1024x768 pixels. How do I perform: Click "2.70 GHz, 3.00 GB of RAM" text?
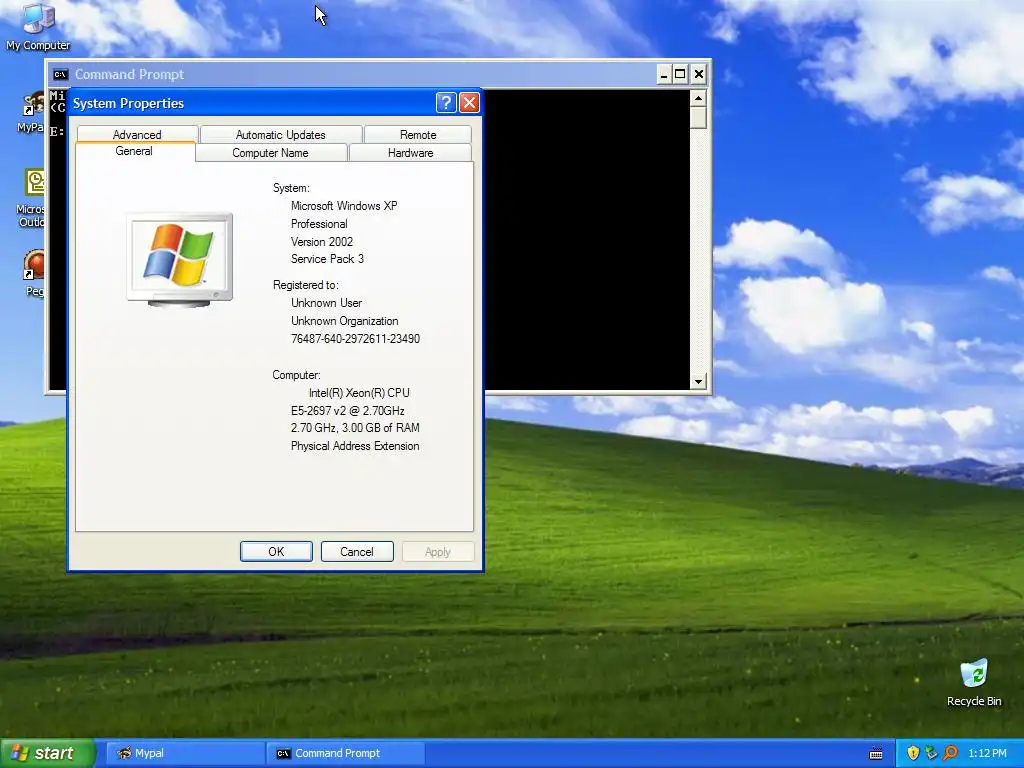(x=355, y=428)
